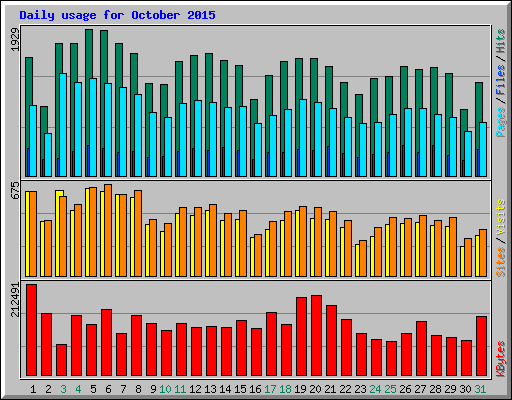The width and height of the screenshot is (512, 400).
Task: Select day 15 on the date axis
Action: (240, 389)
